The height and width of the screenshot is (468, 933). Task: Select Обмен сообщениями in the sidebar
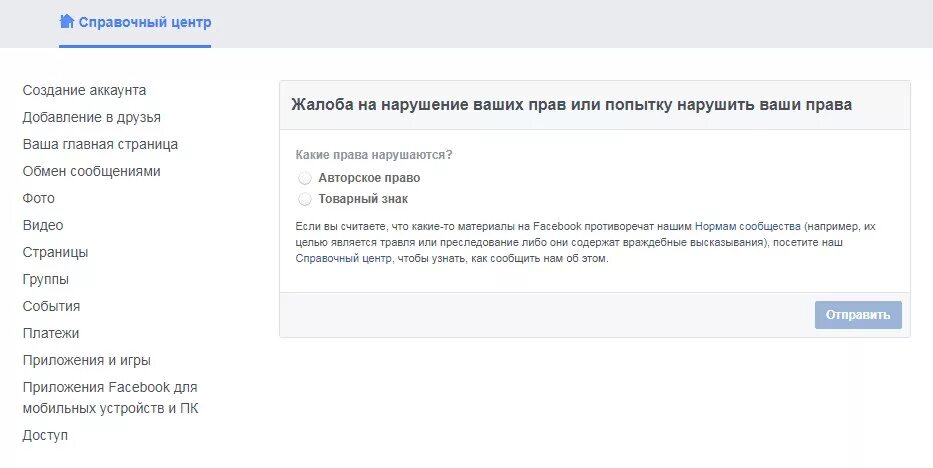92,171
